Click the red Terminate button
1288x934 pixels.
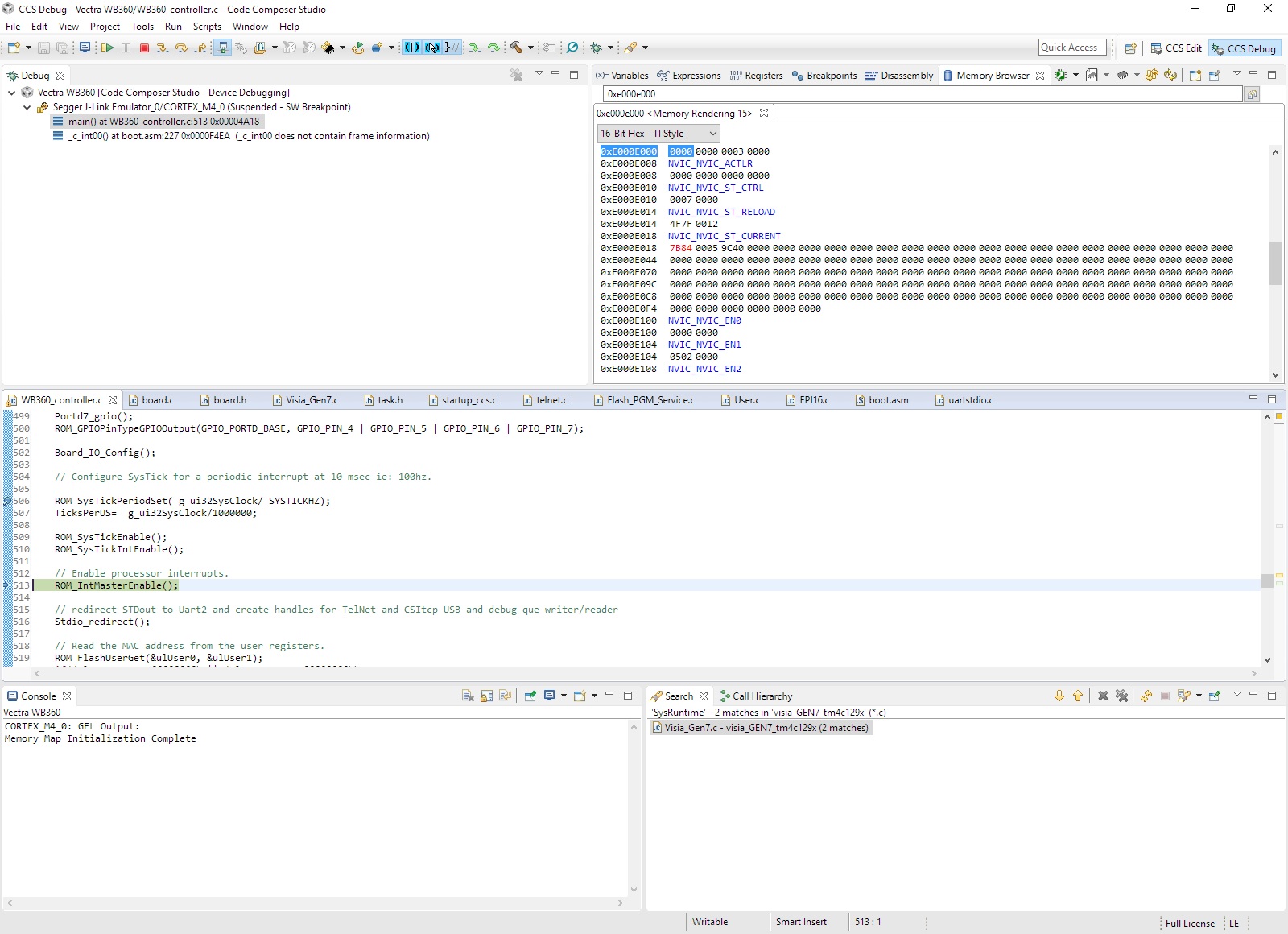tap(145, 48)
